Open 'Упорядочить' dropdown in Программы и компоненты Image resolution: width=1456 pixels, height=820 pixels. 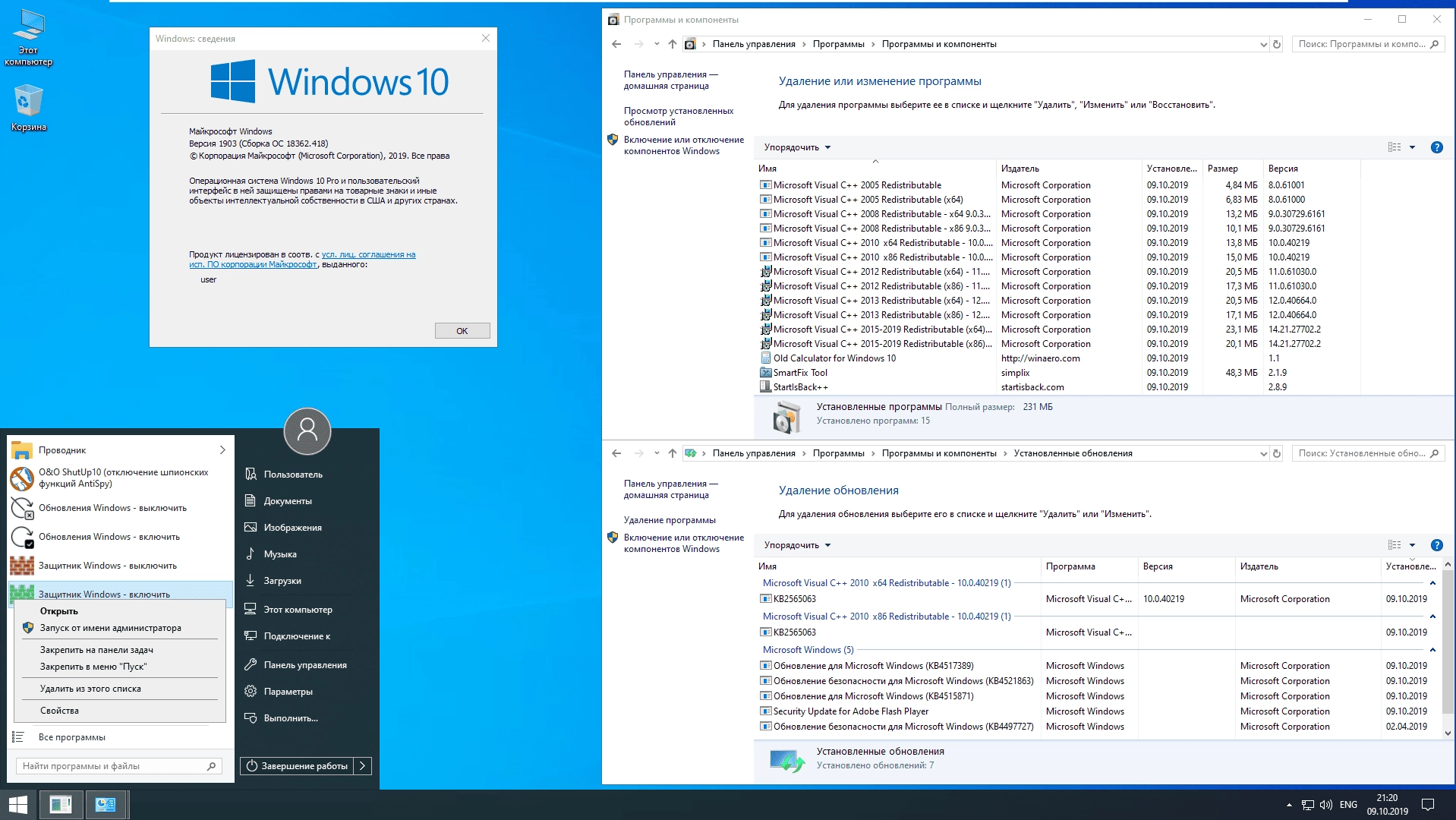[x=797, y=147]
